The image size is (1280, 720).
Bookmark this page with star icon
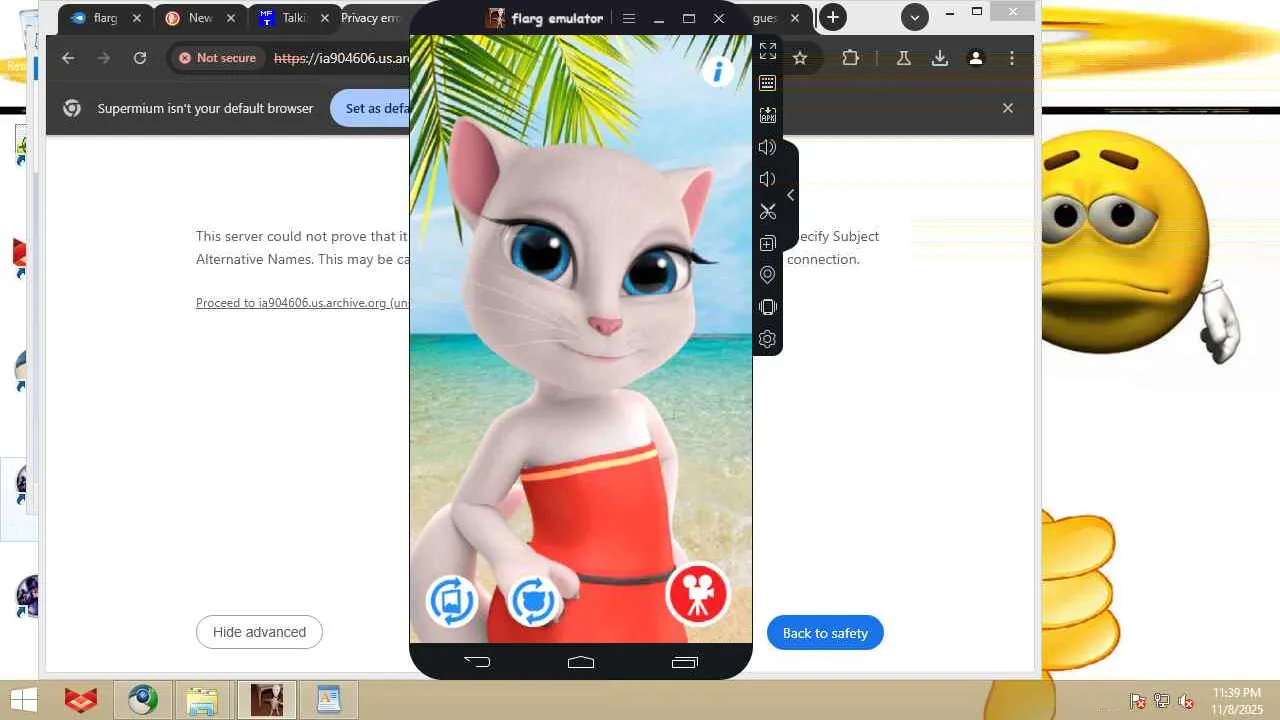800,58
